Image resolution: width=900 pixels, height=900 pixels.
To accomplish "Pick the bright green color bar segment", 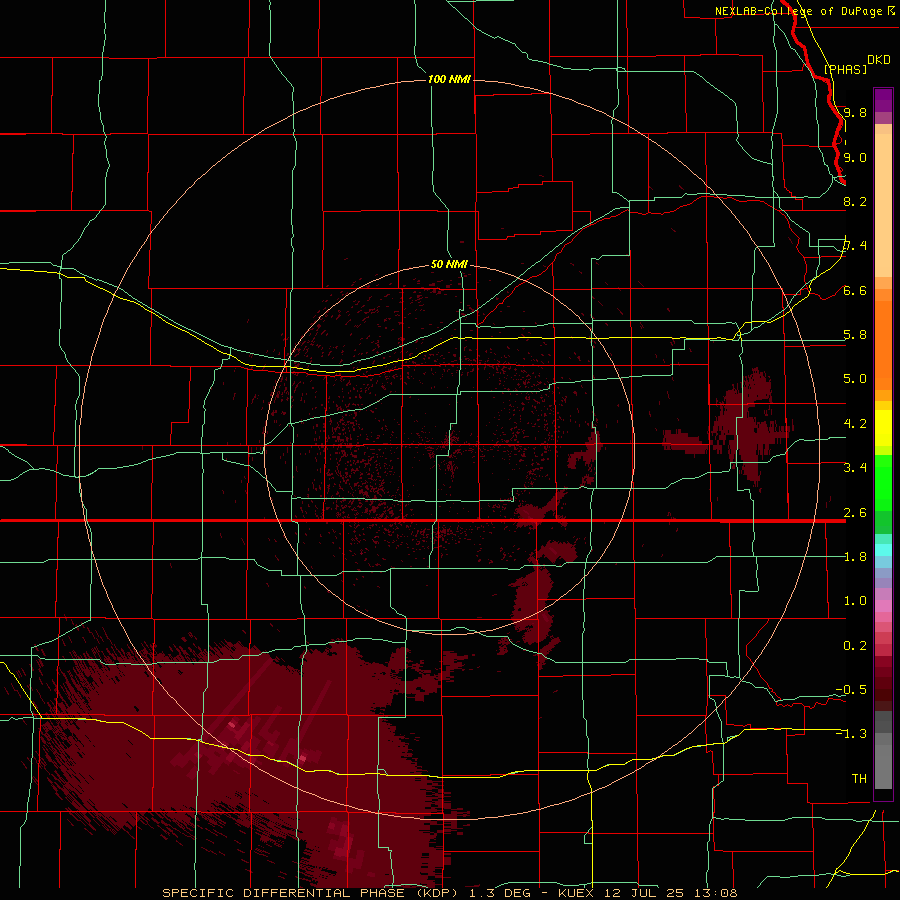I will (x=883, y=482).
